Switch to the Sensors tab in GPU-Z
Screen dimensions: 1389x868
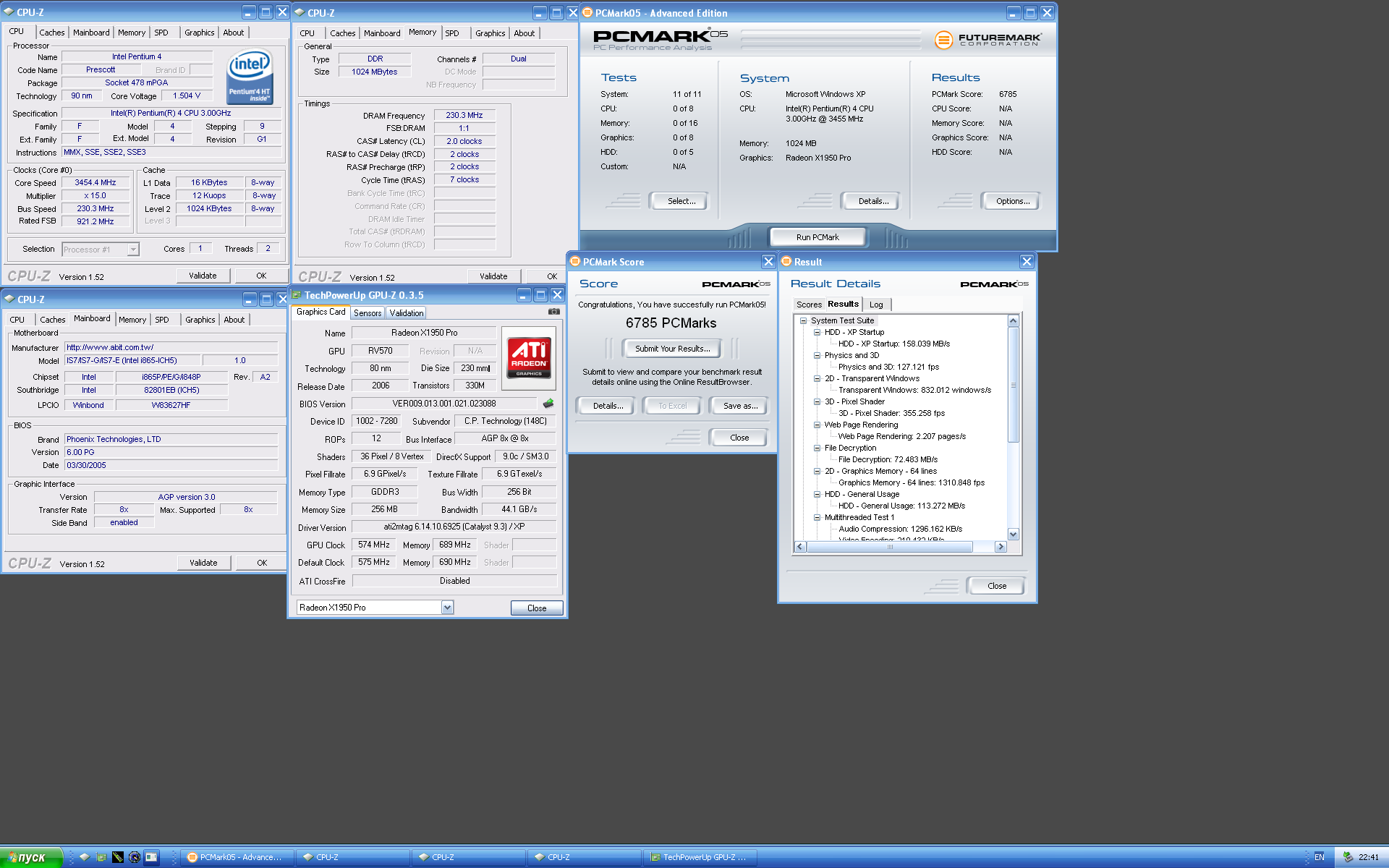pos(368,313)
